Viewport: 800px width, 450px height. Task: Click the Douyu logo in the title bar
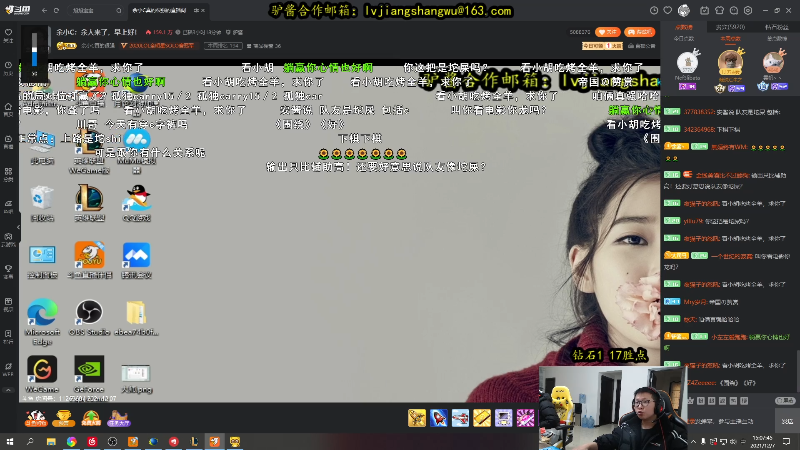18,10
